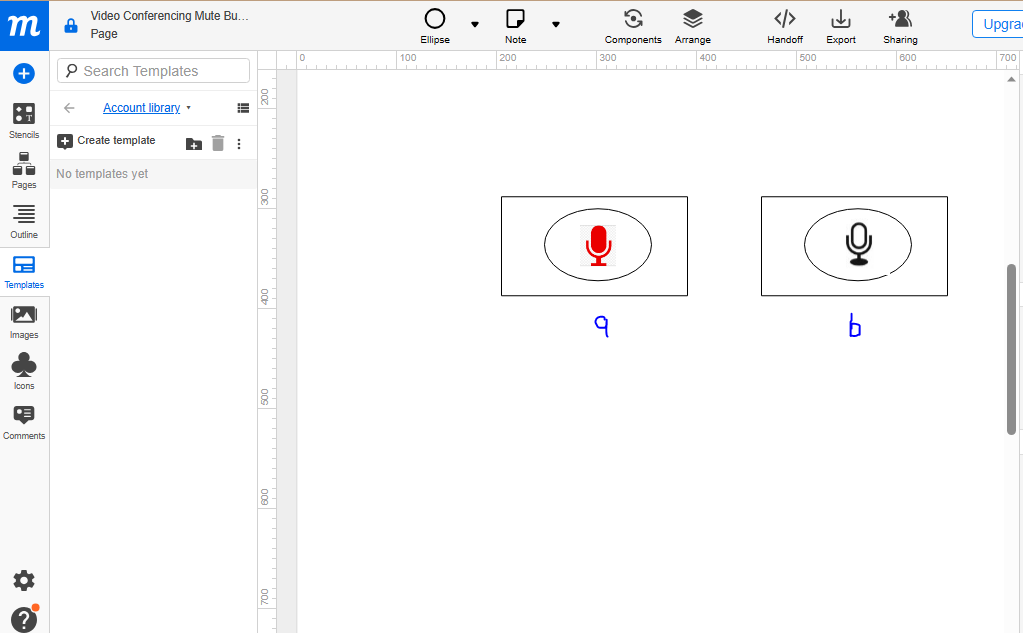This screenshot has height=633, width=1023.
Task: Click the Search Templates field
Action: [x=152, y=70]
